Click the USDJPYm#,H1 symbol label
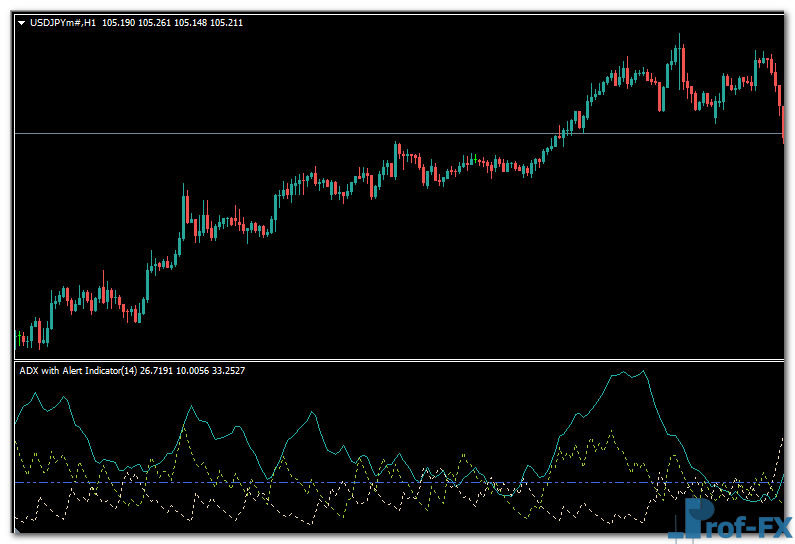 [62, 22]
